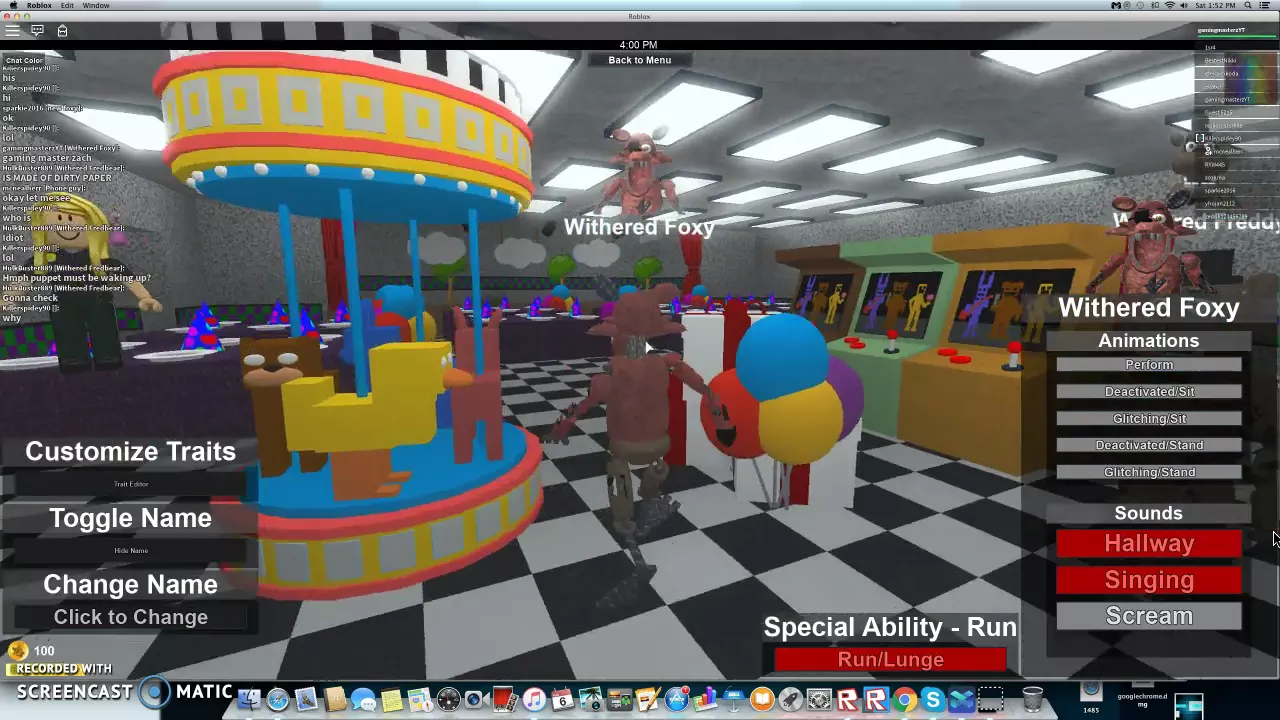Open Skype from the dock

pos(933,700)
